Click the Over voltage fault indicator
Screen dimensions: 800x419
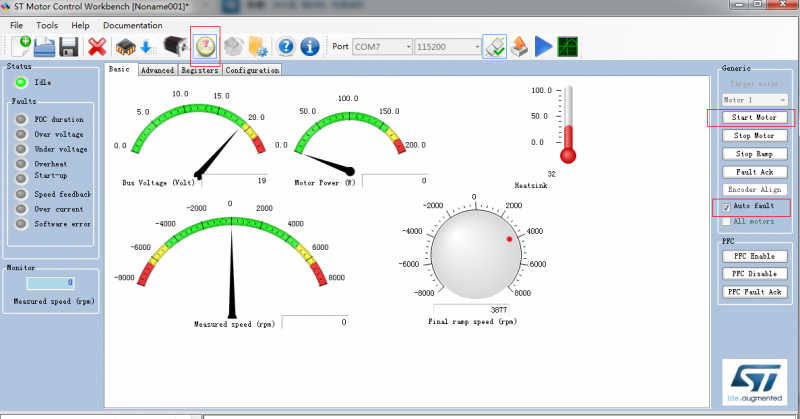[x=21, y=134]
